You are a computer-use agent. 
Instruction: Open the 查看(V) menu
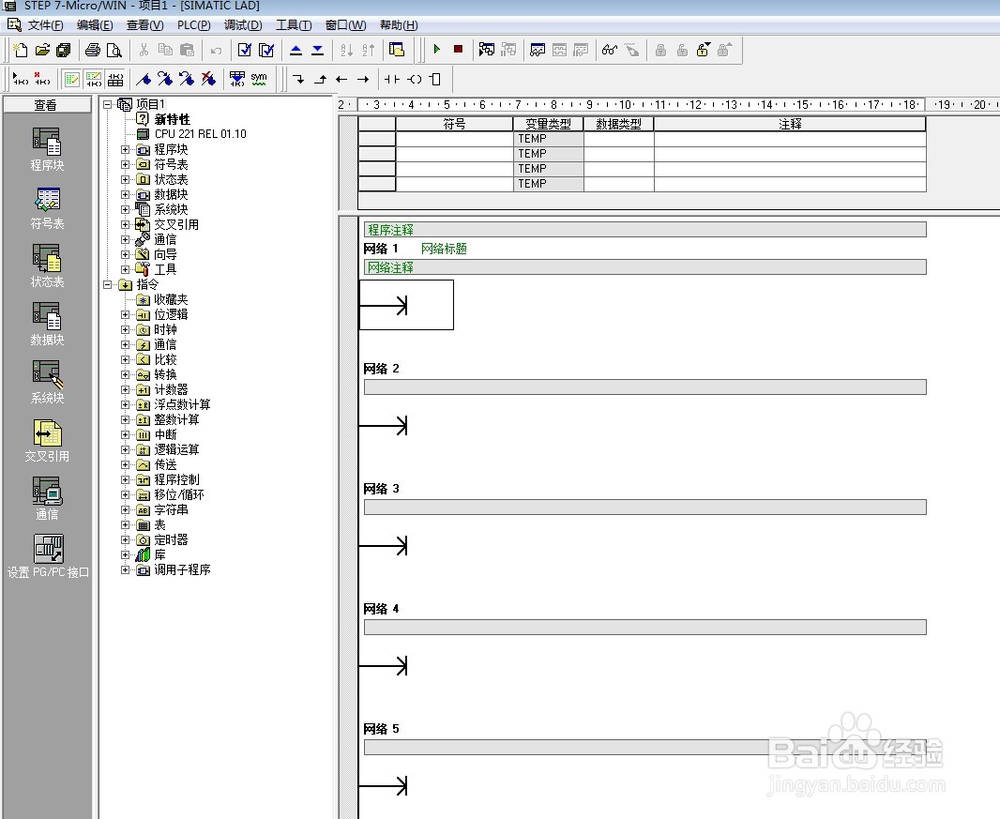coord(145,25)
